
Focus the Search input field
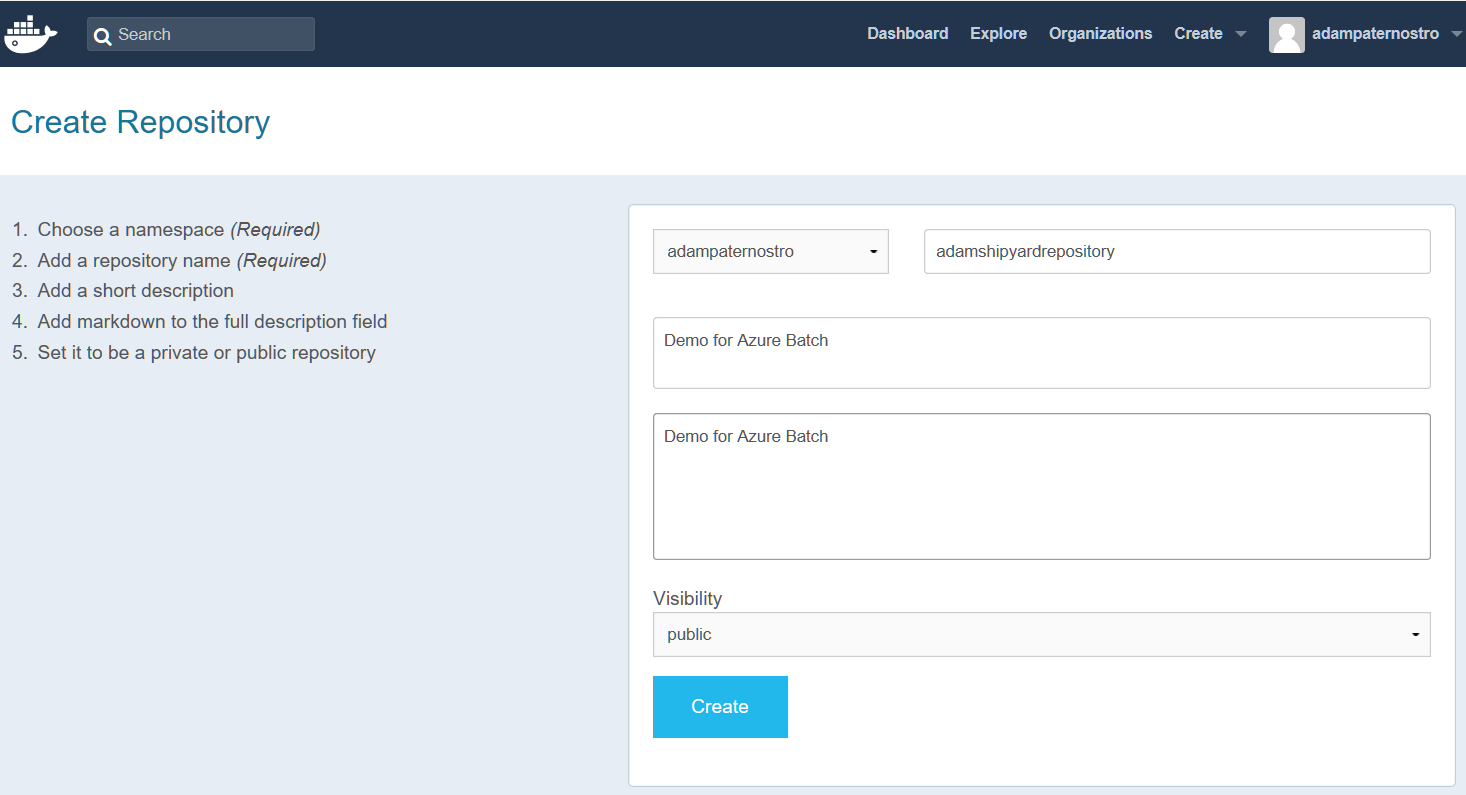coord(201,34)
